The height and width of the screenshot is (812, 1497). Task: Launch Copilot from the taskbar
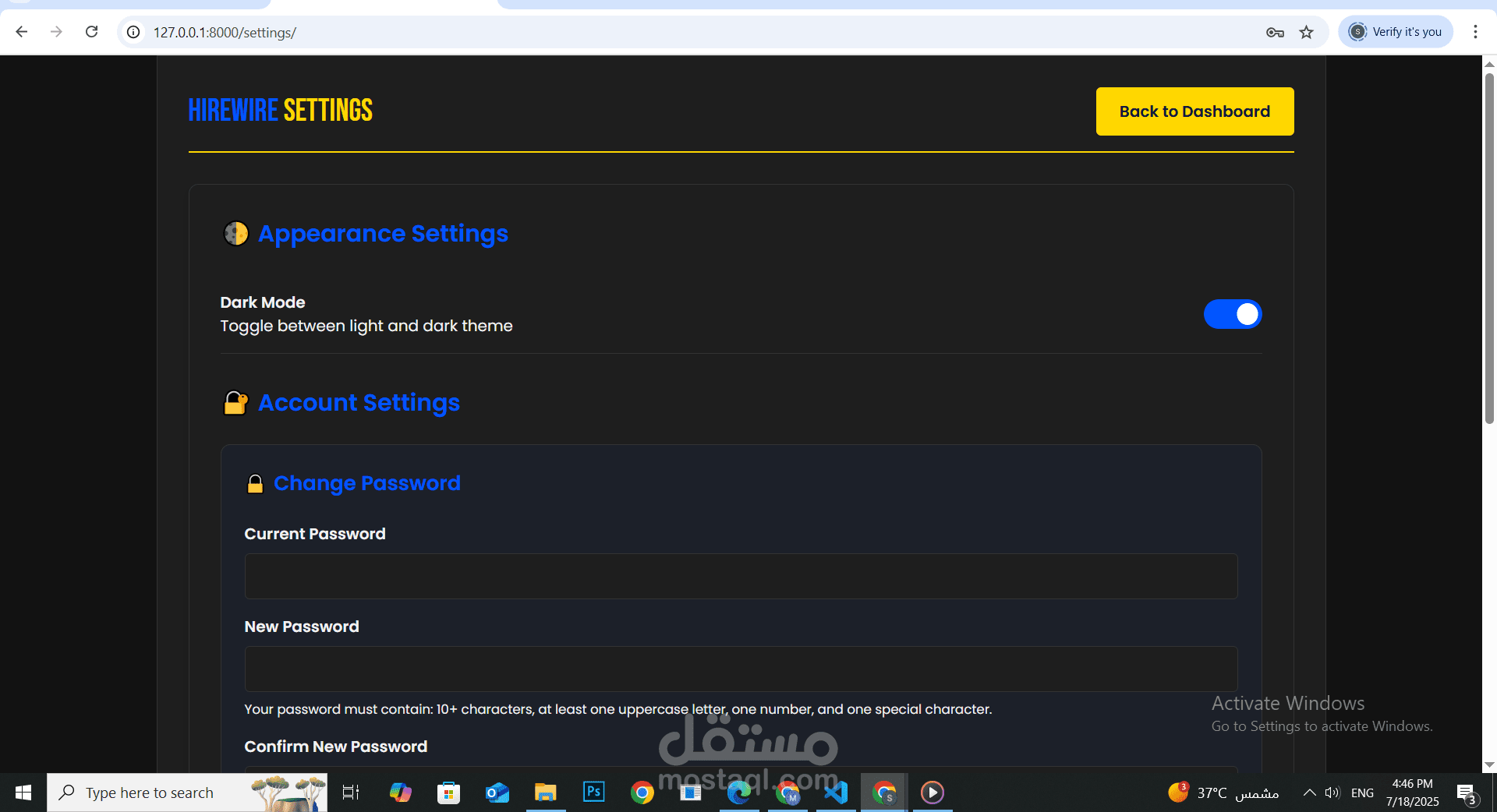[400, 793]
